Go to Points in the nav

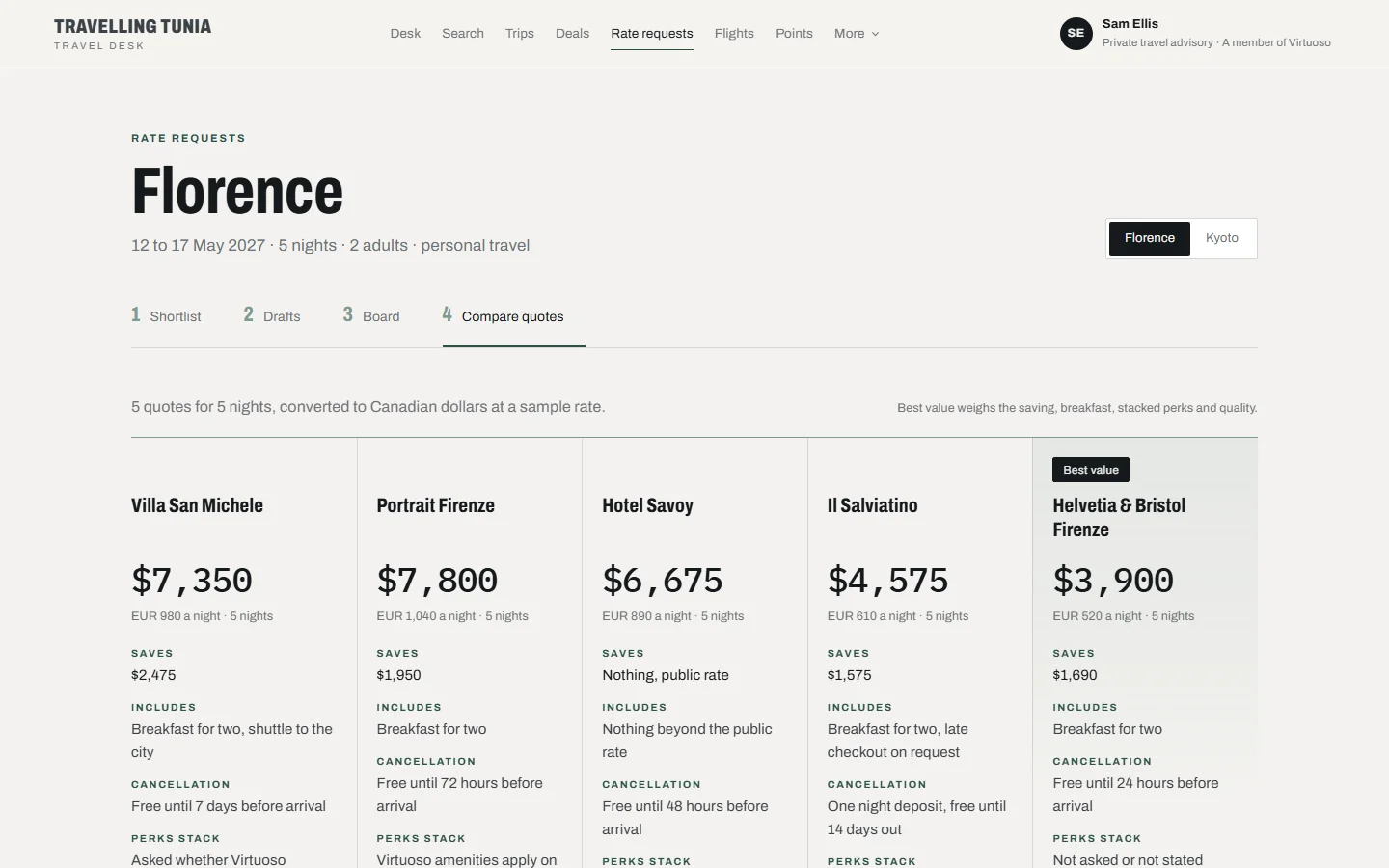794,33
